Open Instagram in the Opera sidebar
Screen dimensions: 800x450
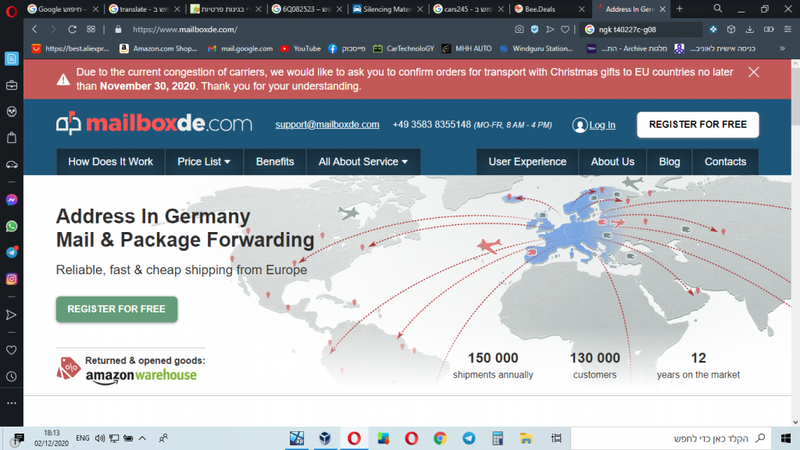[11, 279]
